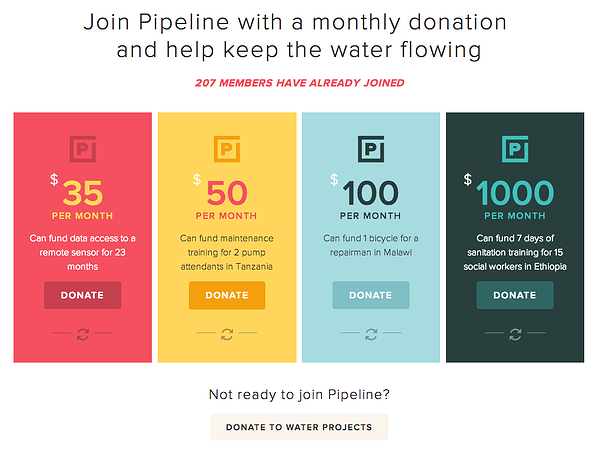Donate $1000 per month
The height and width of the screenshot is (455, 599).
click(x=515, y=295)
